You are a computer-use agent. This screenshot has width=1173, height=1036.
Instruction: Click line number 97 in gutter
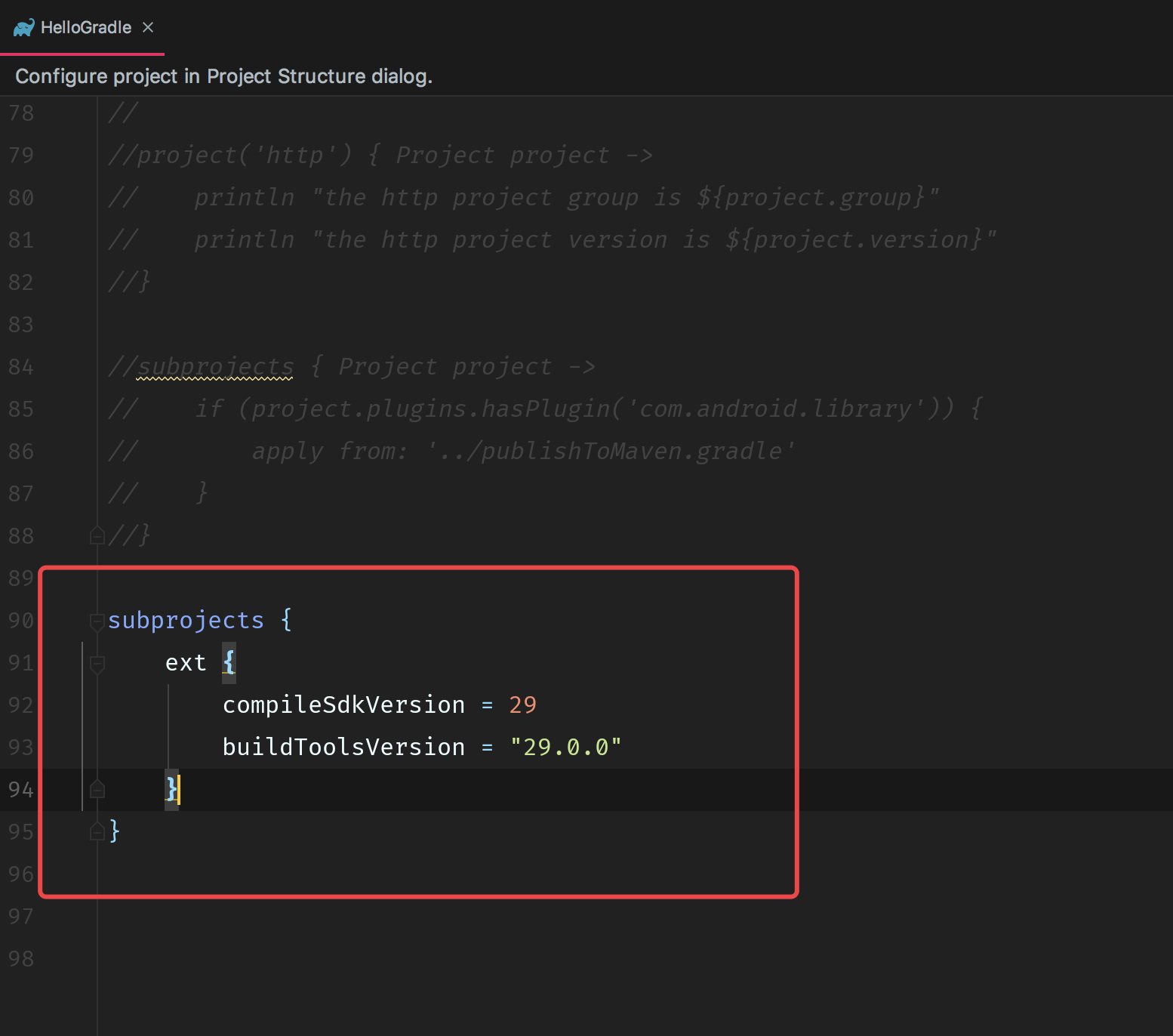tap(21, 917)
